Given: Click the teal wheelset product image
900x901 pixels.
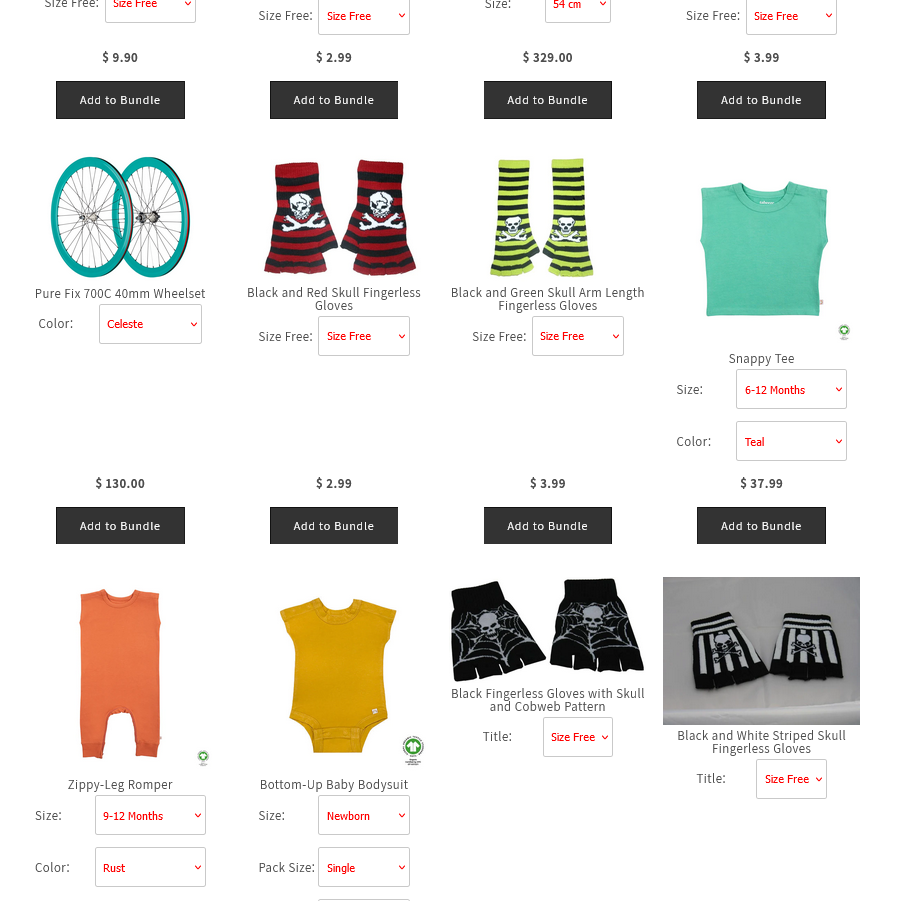Looking at the screenshot, I should [120, 217].
